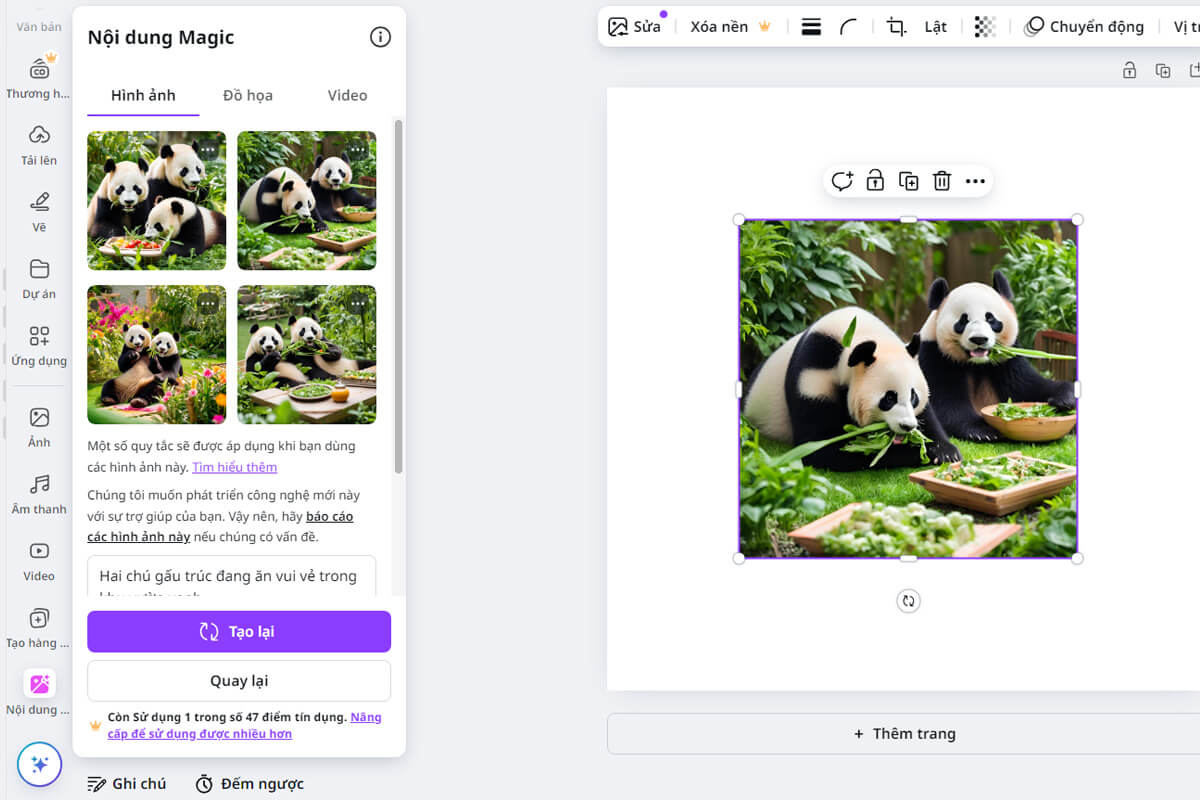Viewport: 1200px width, 800px height.
Task: Open the Tìm hiểu thêm link
Action: coord(234,467)
